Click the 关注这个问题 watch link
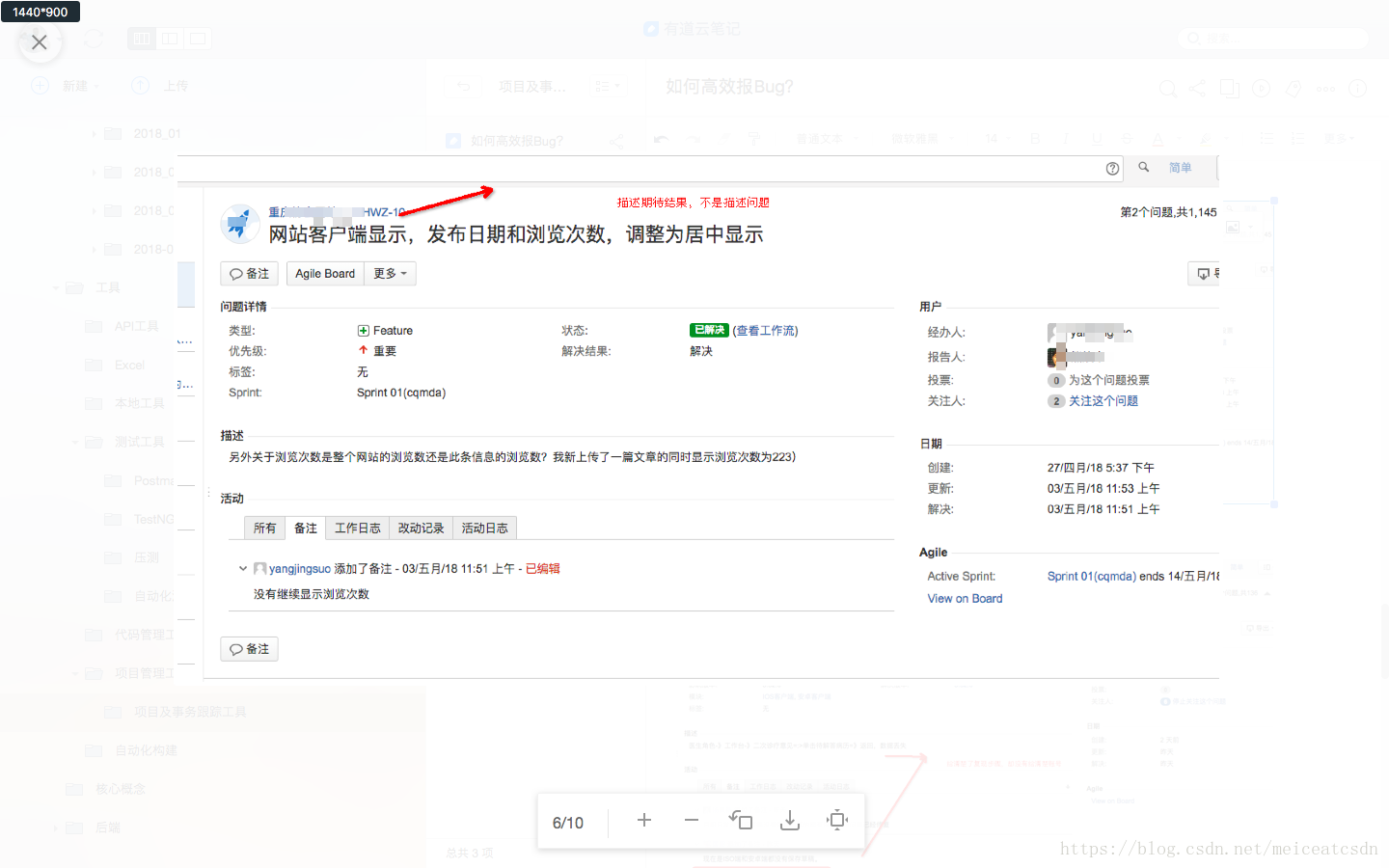 (x=1103, y=401)
